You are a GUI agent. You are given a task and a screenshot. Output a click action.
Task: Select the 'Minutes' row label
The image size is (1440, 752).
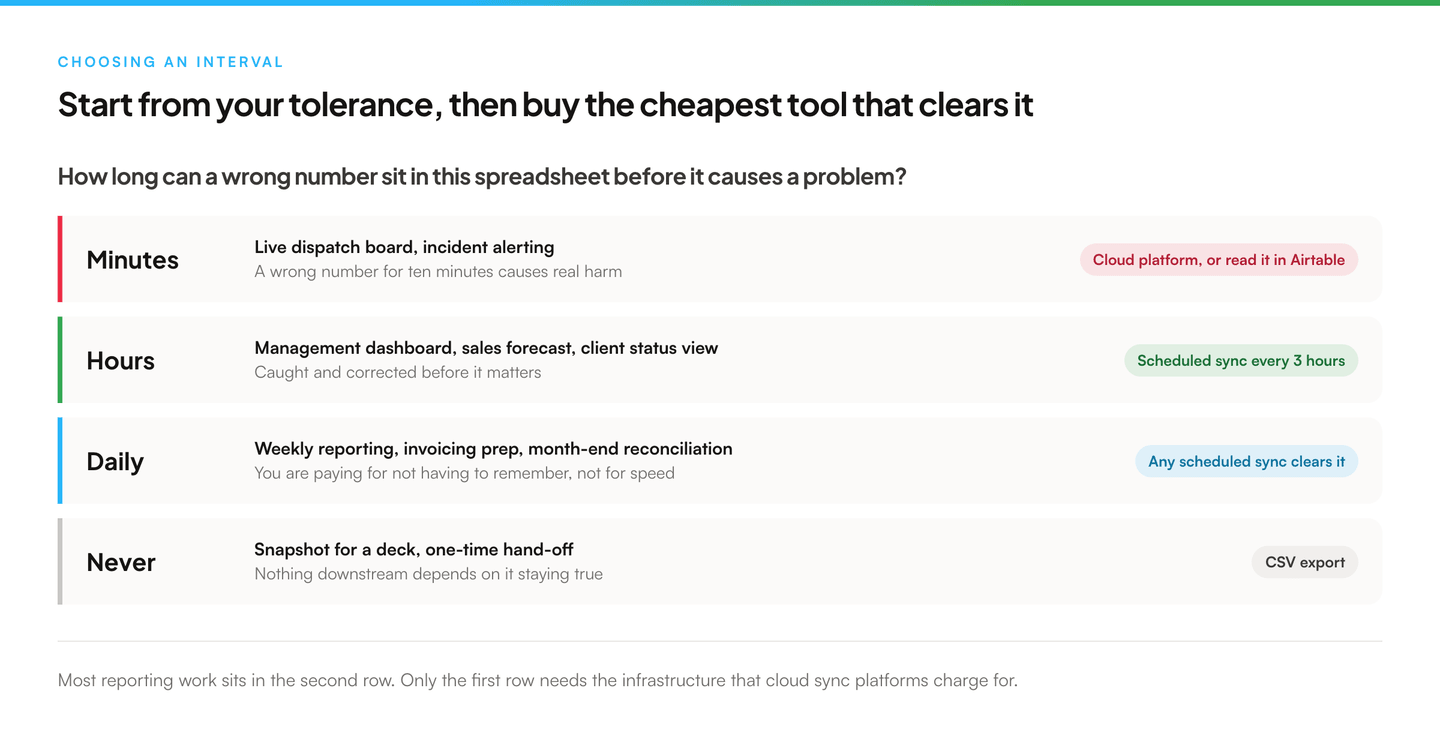point(132,260)
